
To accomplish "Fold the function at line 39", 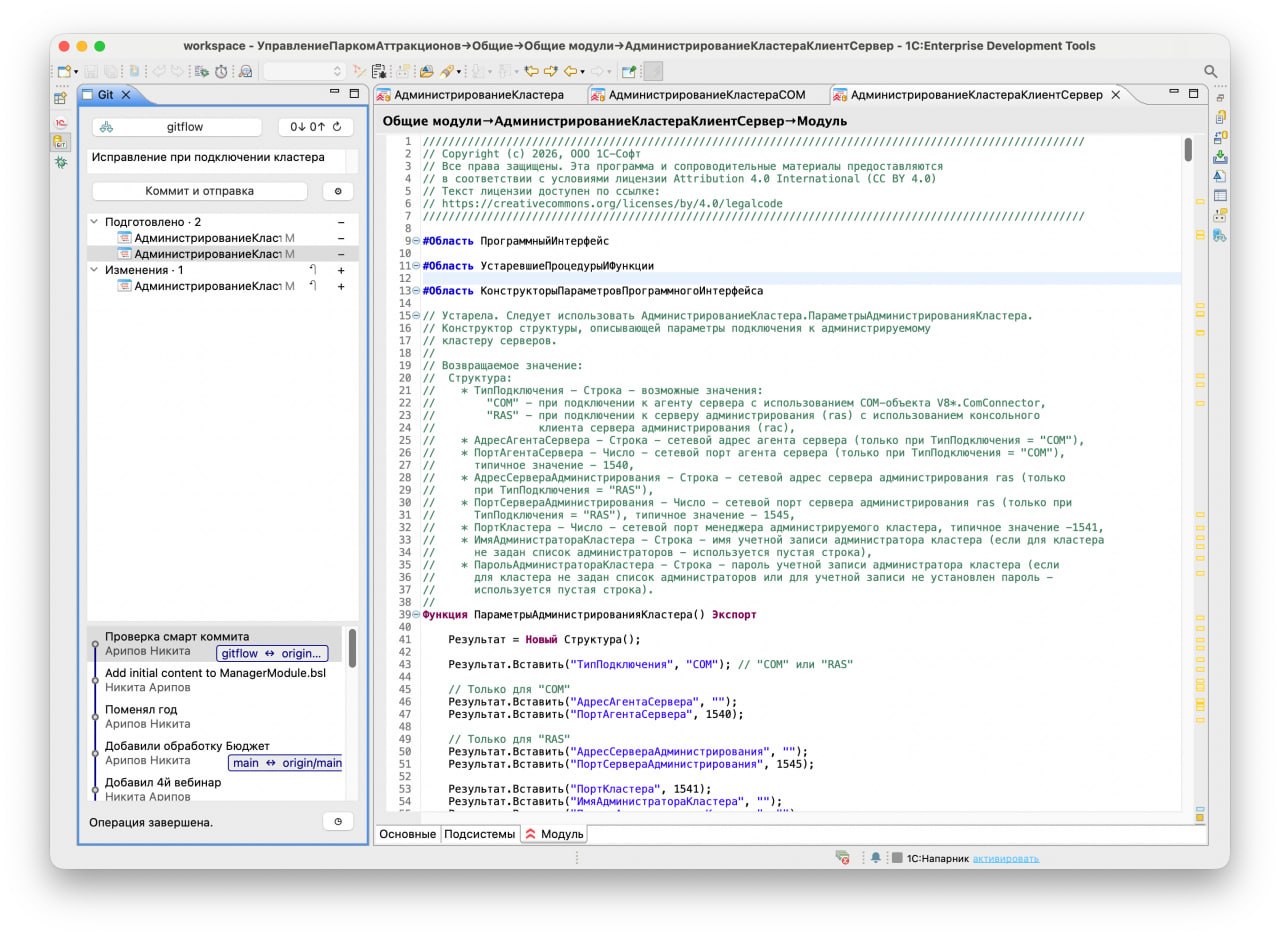I will coord(416,615).
